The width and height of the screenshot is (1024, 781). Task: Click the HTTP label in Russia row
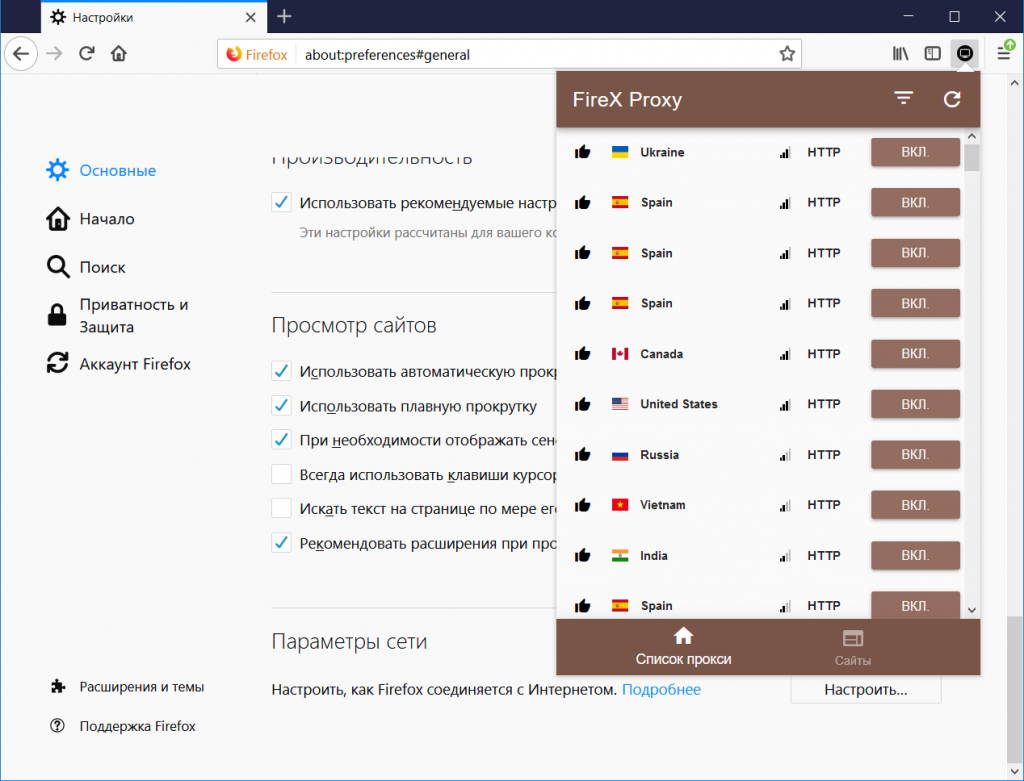pyautogui.click(x=824, y=454)
